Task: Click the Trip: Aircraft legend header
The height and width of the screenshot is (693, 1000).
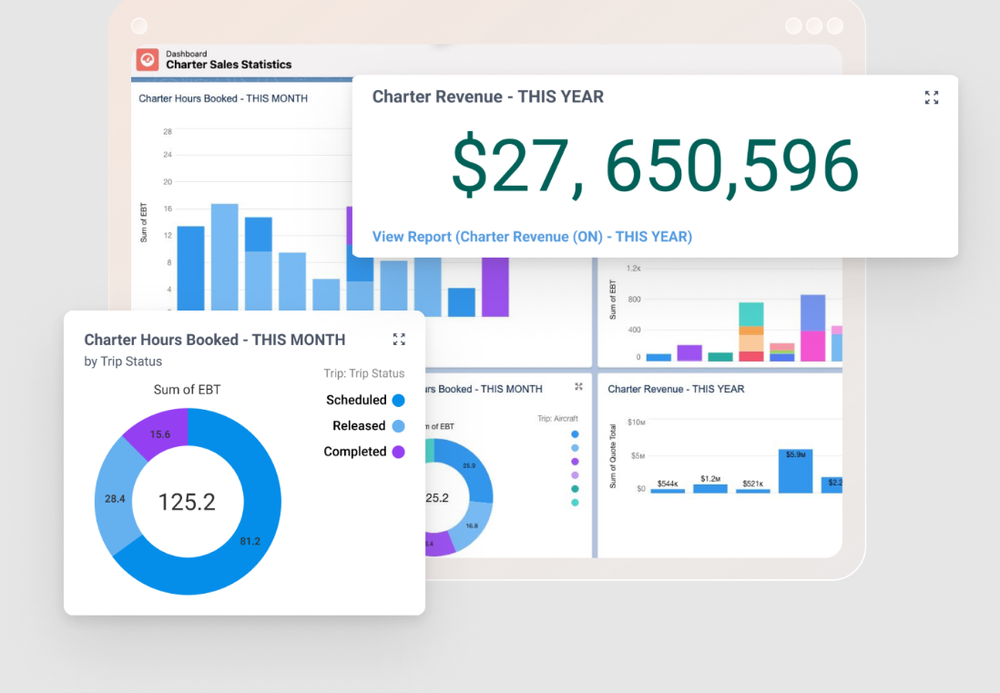Action: coord(558,418)
